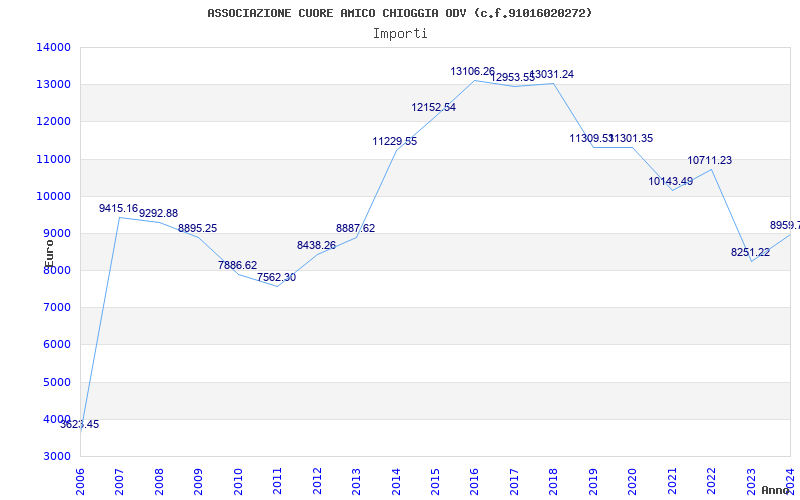Select the data label 13106.26
Viewport: 800px width, 500px height.
472,71
